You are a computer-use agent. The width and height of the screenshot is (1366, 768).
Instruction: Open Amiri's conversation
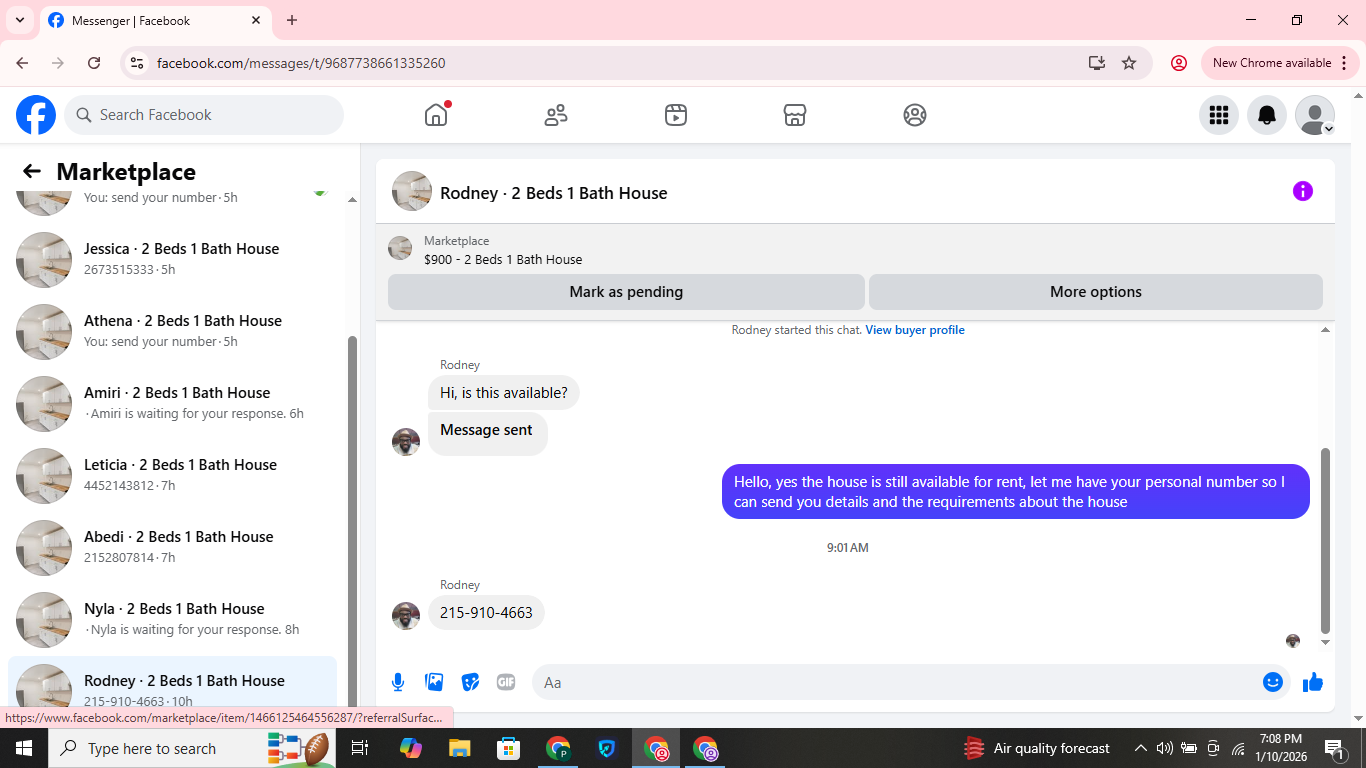[172, 403]
